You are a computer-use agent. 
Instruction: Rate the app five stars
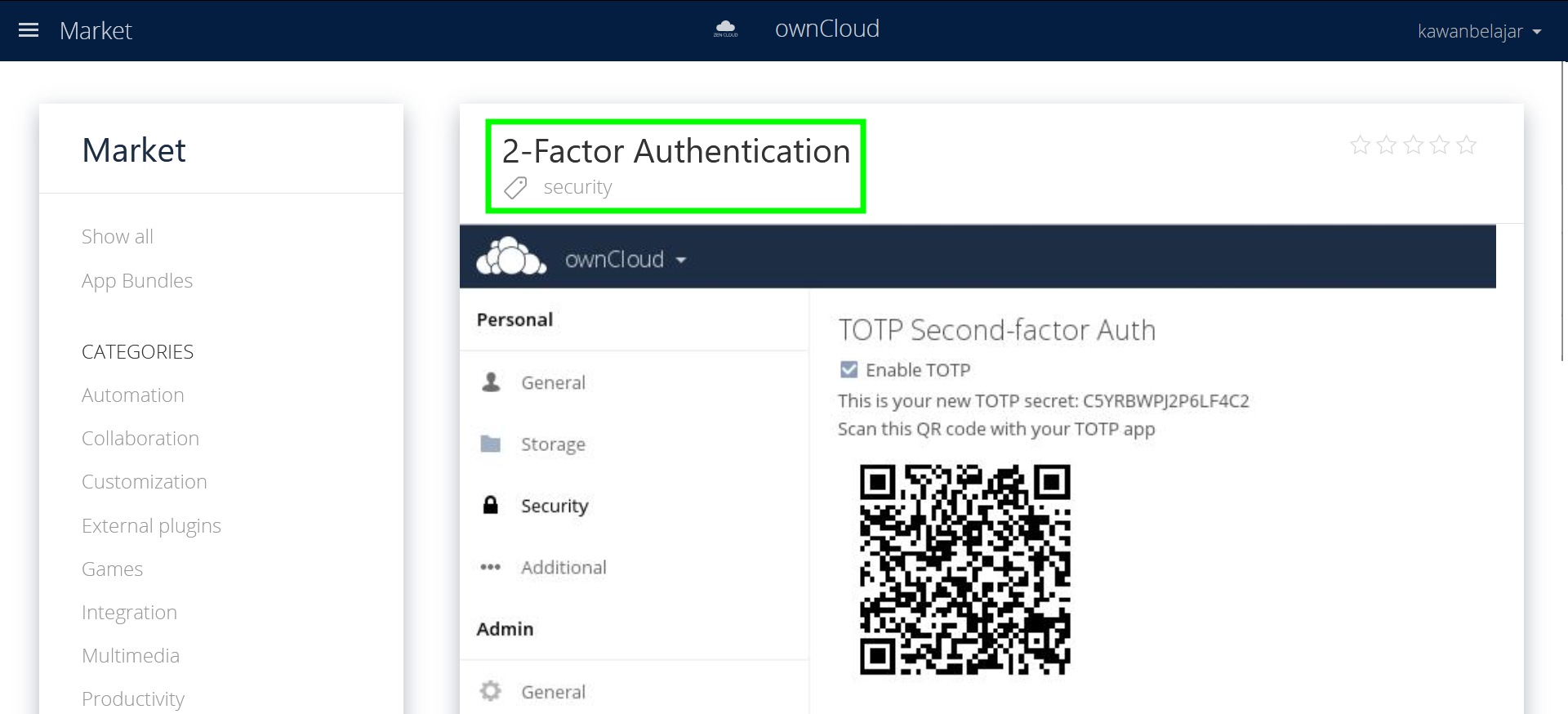pos(1467,145)
